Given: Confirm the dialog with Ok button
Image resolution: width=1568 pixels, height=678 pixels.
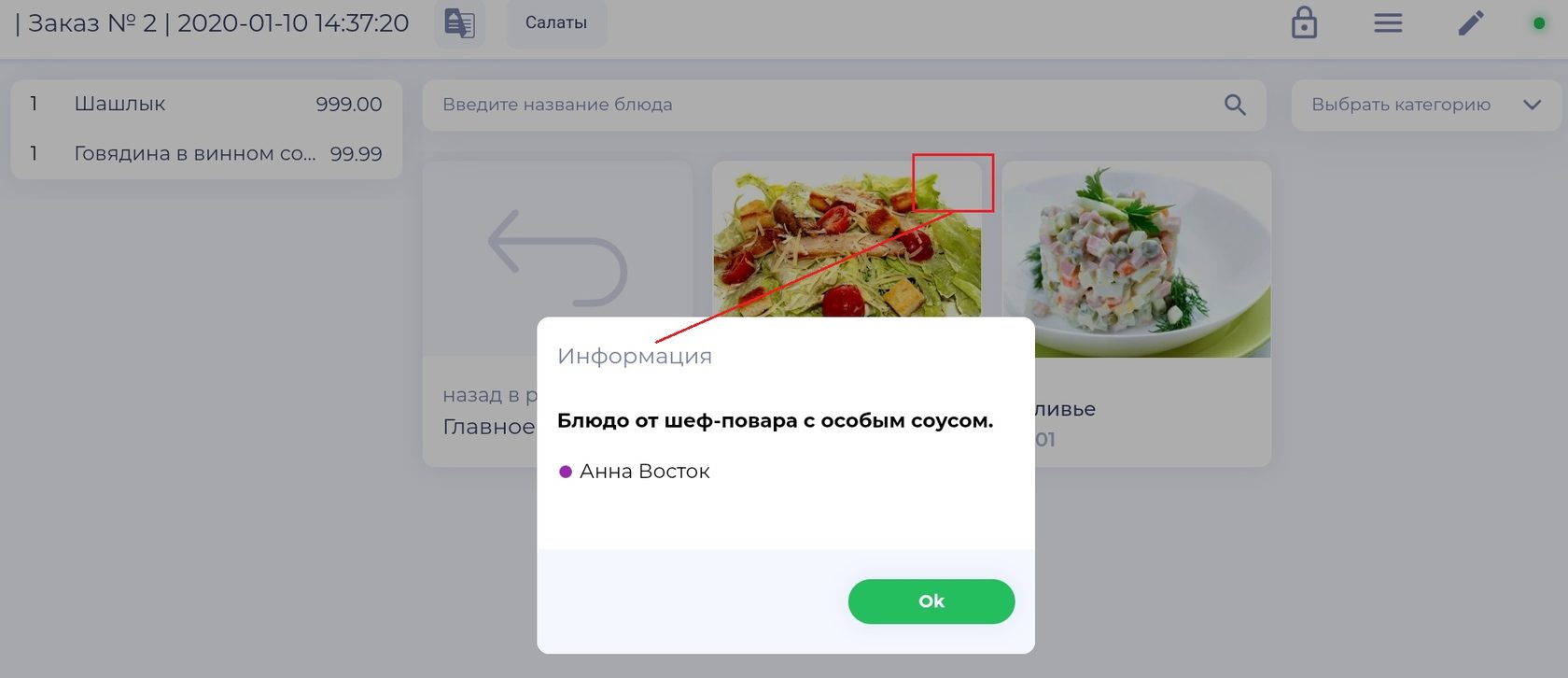Looking at the screenshot, I should 931,601.
